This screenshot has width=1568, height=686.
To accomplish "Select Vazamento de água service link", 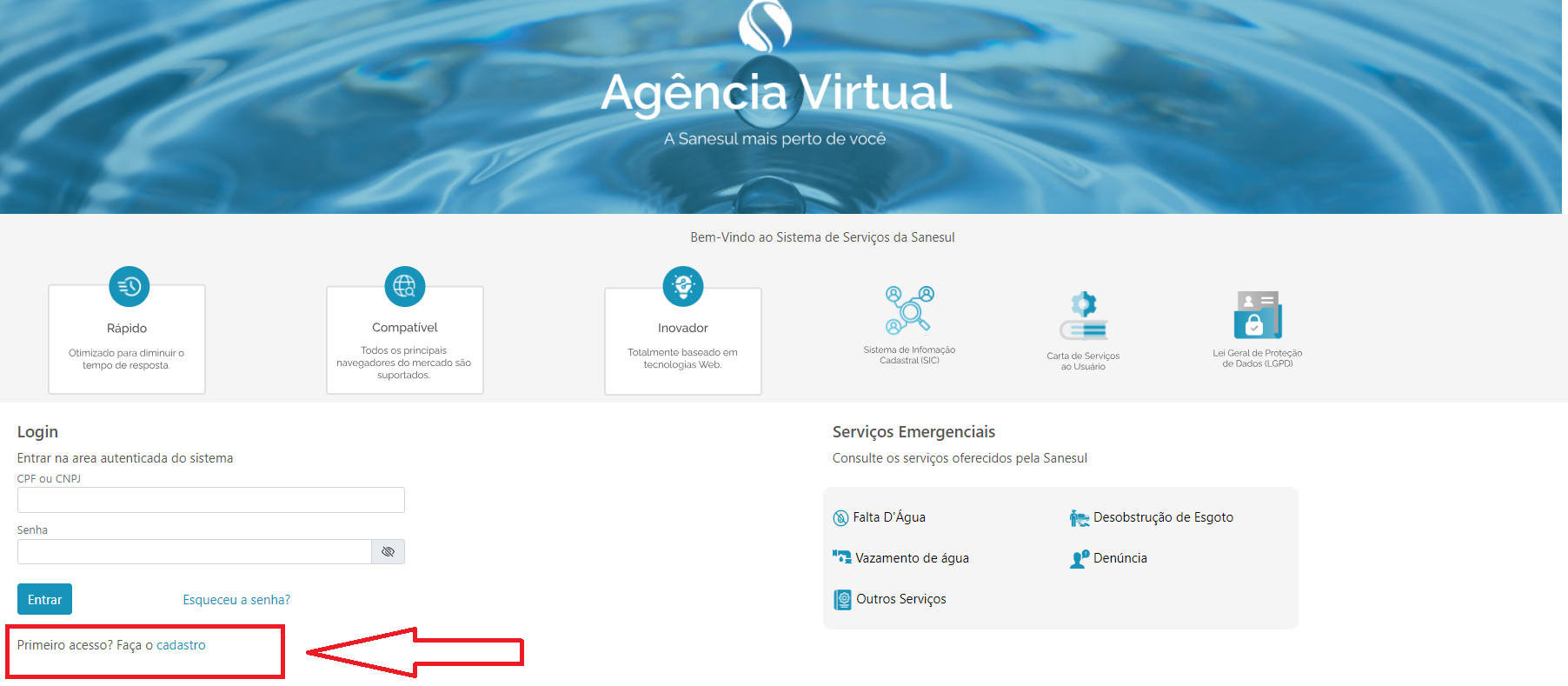I will point(912,558).
